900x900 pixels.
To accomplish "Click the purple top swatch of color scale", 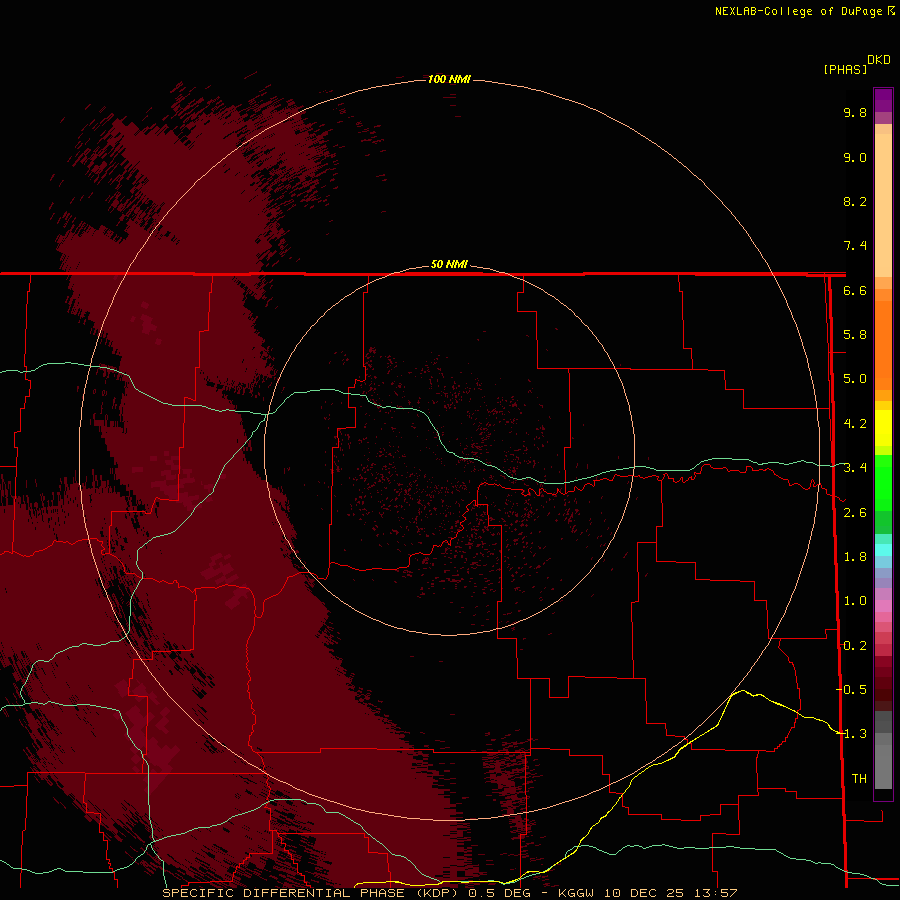I will [883, 100].
